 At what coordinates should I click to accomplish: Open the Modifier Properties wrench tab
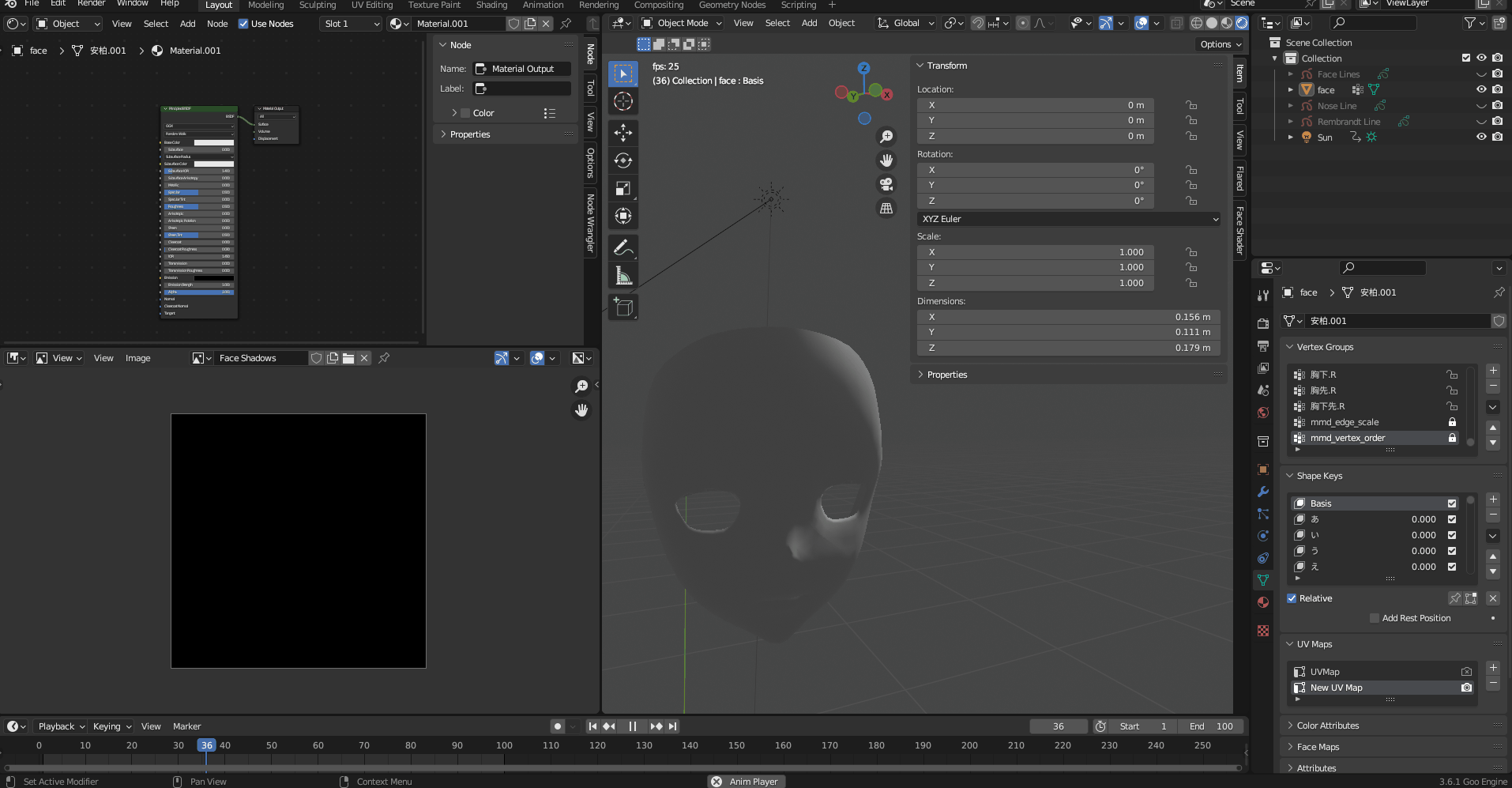click(1262, 492)
